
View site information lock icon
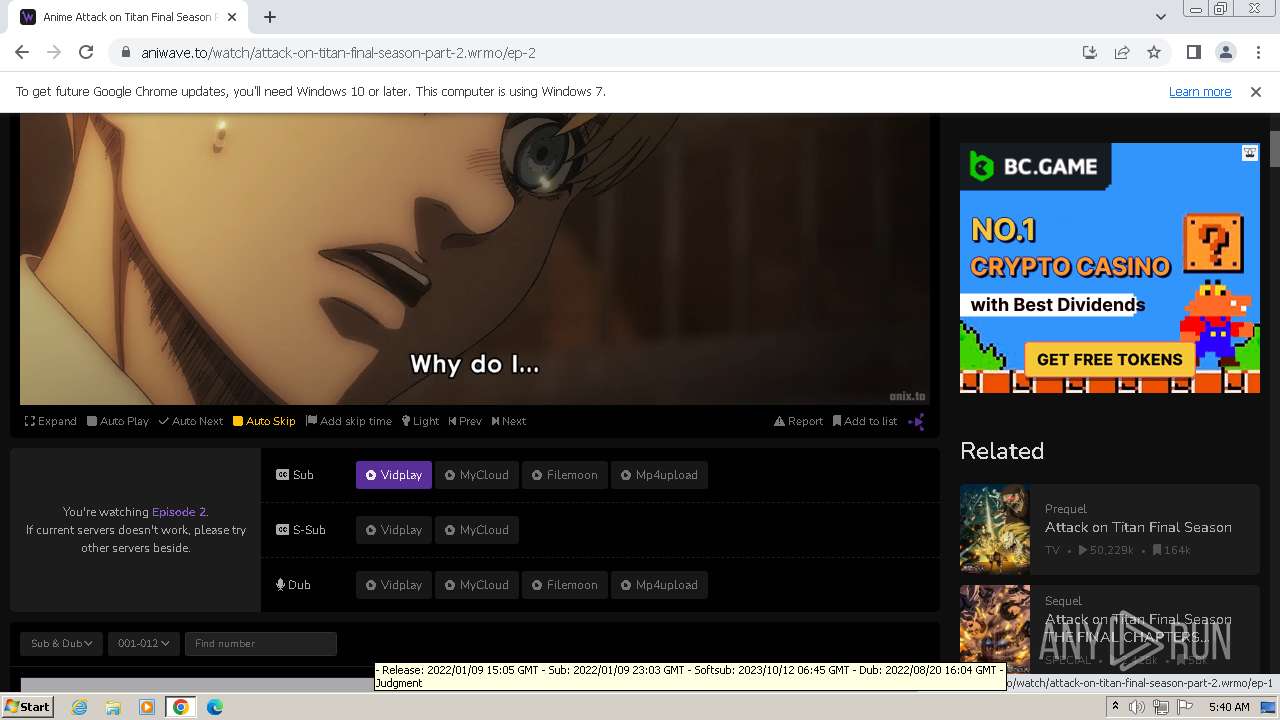pyautogui.click(x=125, y=53)
